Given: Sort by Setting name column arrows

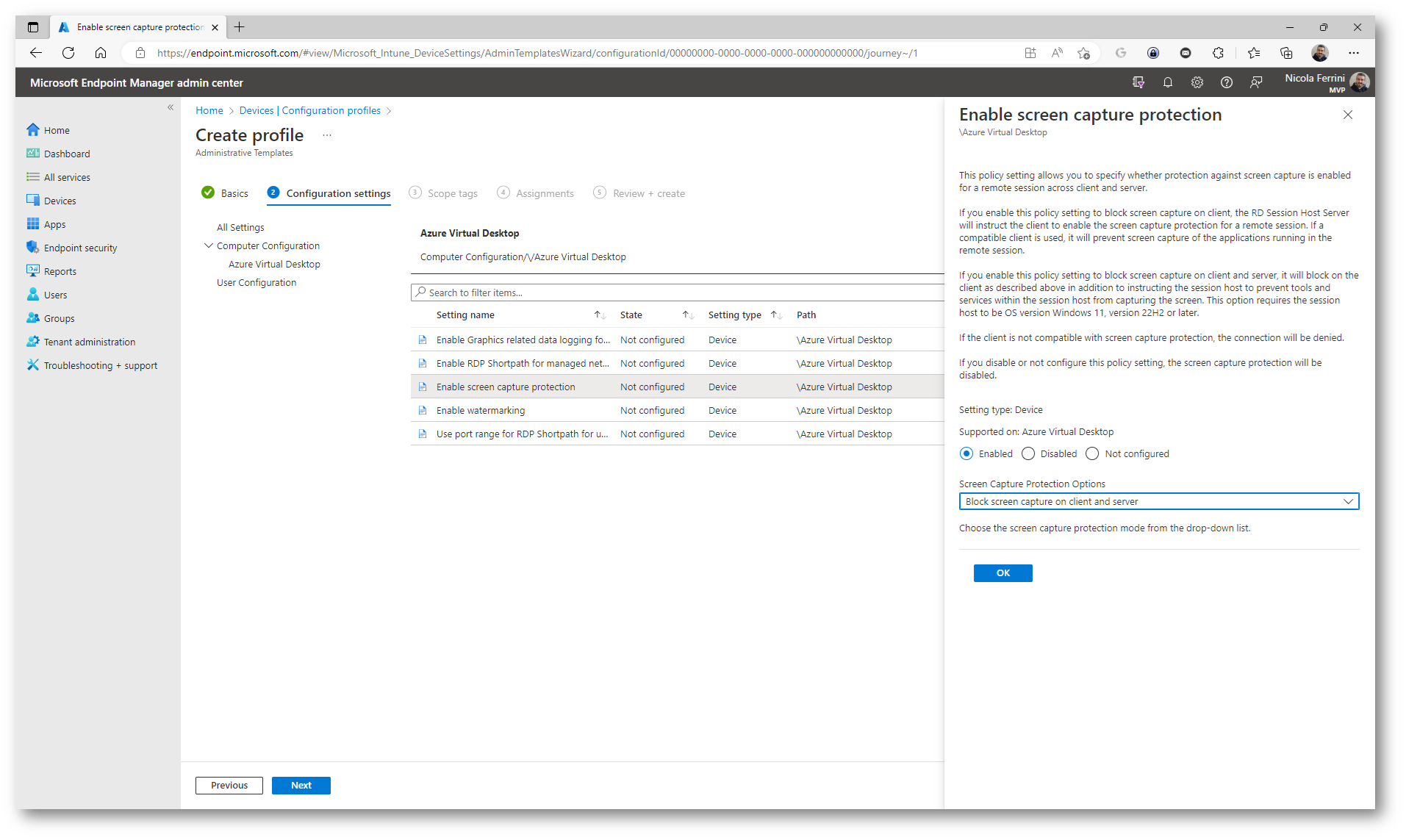Looking at the screenshot, I should pos(600,315).
